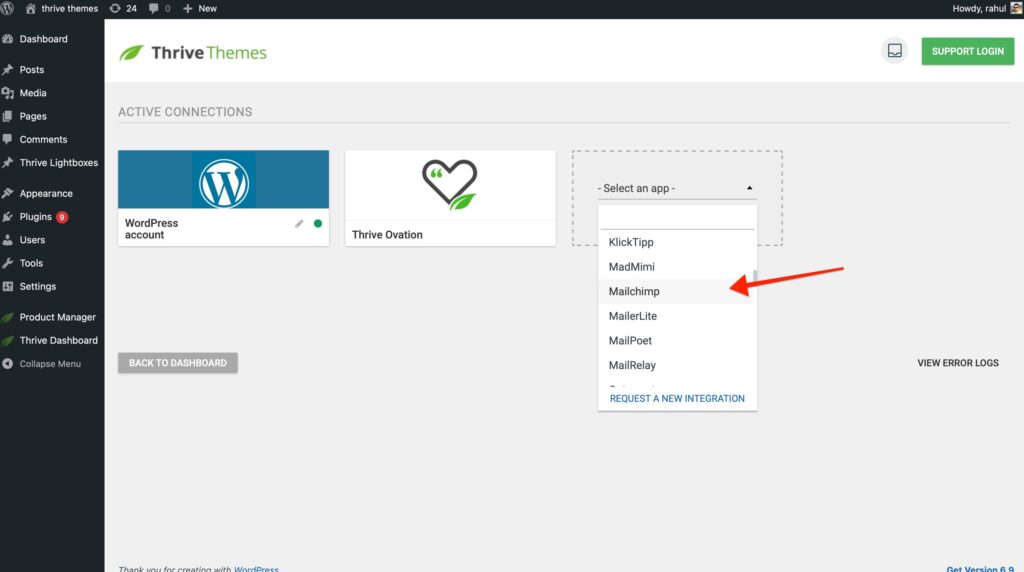Image resolution: width=1024 pixels, height=572 pixels.
Task: Click the pencil edit icon on WordPress account
Action: point(299,224)
